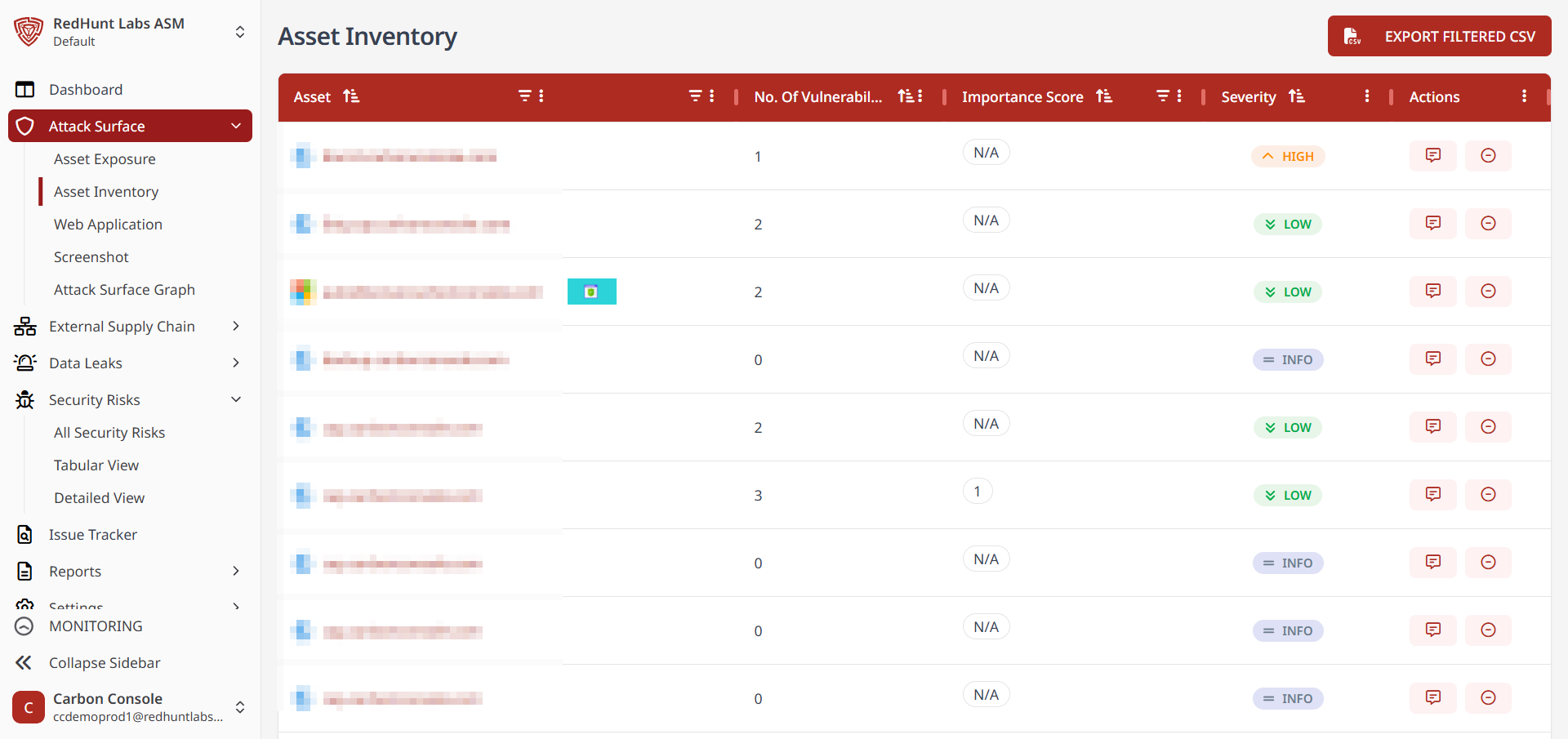Image resolution: width=1568 pixels, height=739 pixels.
Task: Open All Security Risks
Action: [109, 433]
